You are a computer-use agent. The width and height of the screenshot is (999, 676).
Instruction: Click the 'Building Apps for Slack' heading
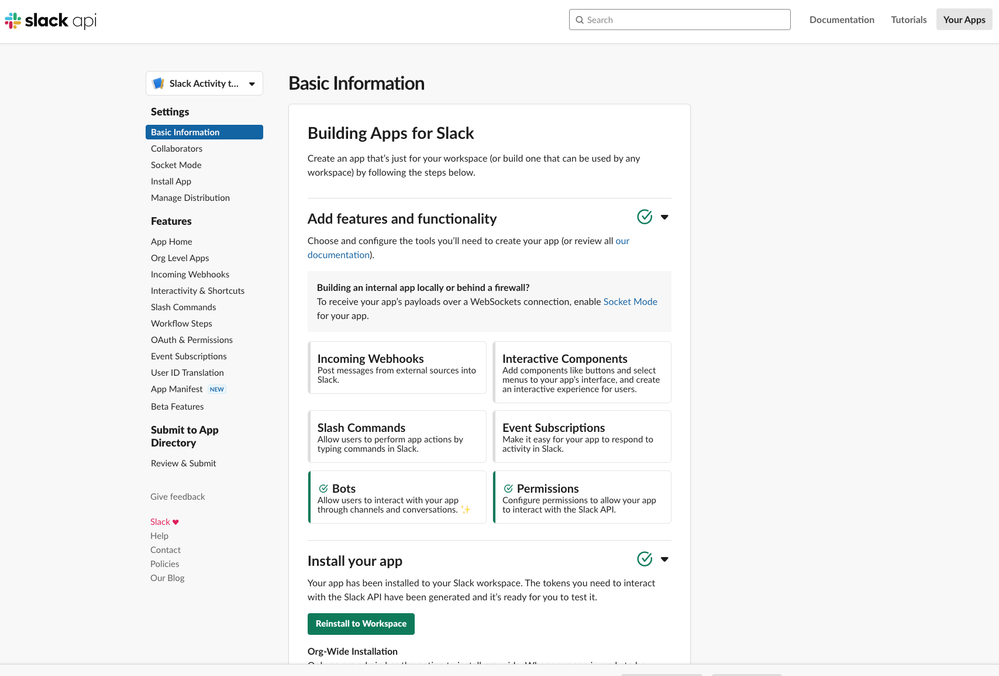[391, 133]
